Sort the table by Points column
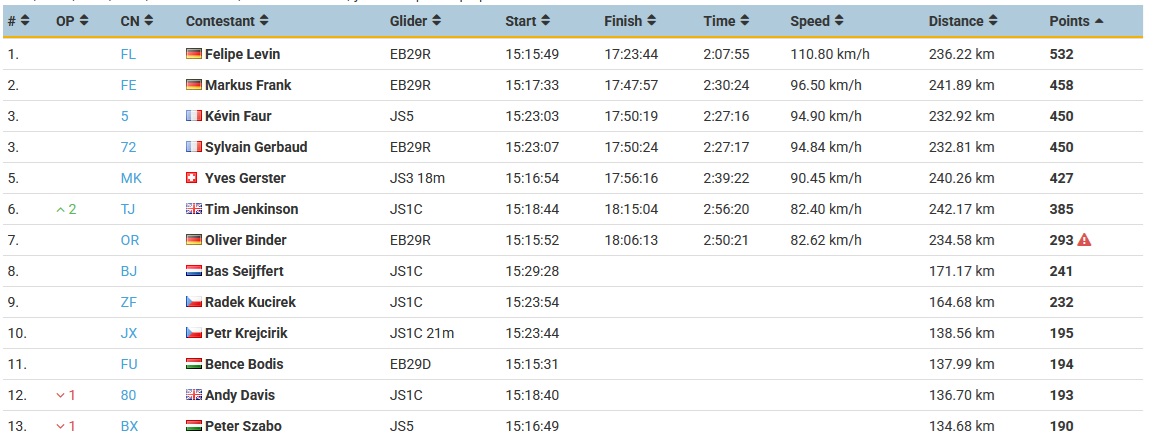Screen dimensions: 1160x441 coord(1076,21)
